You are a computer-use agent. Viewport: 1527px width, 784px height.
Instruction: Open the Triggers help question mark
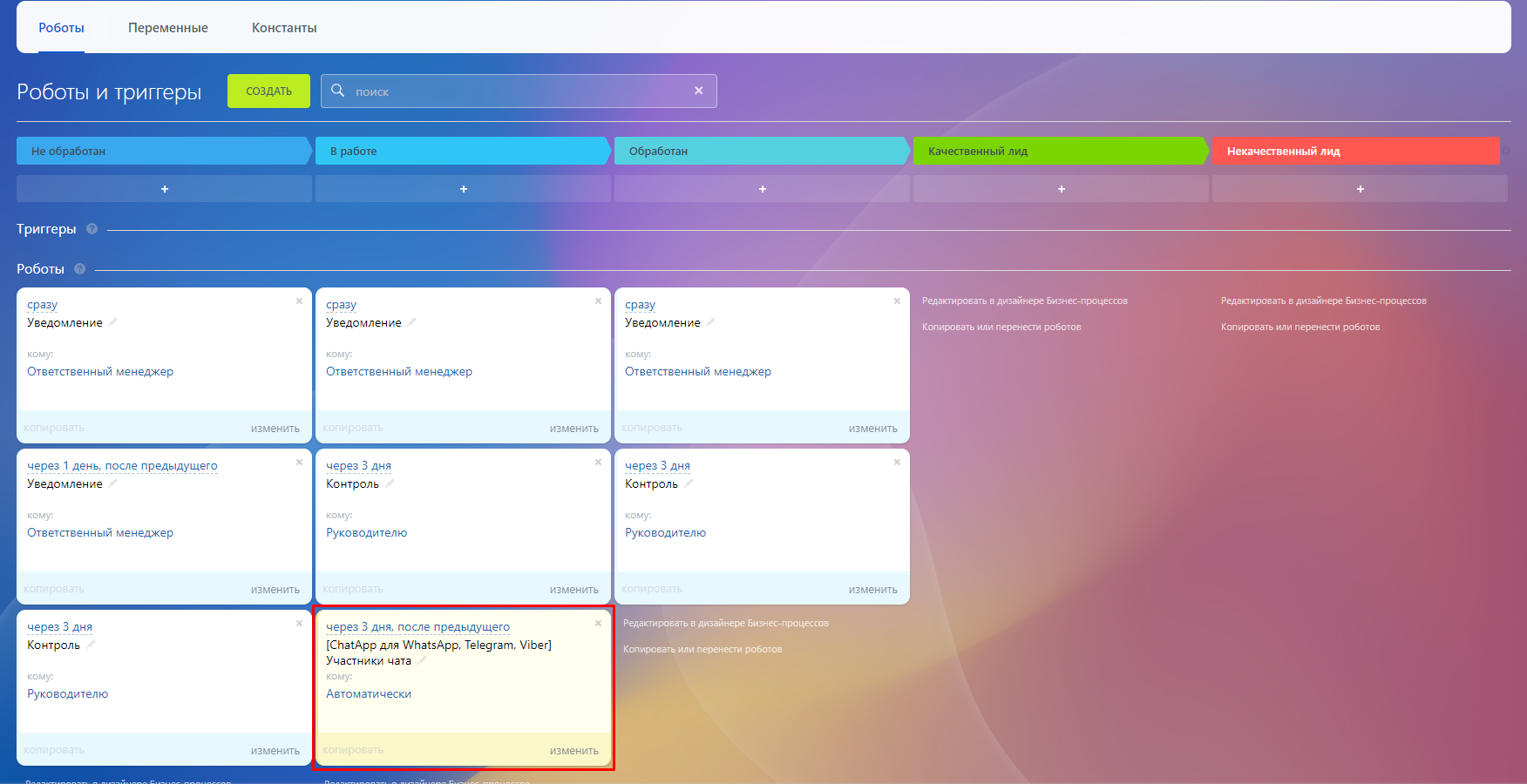92,229
